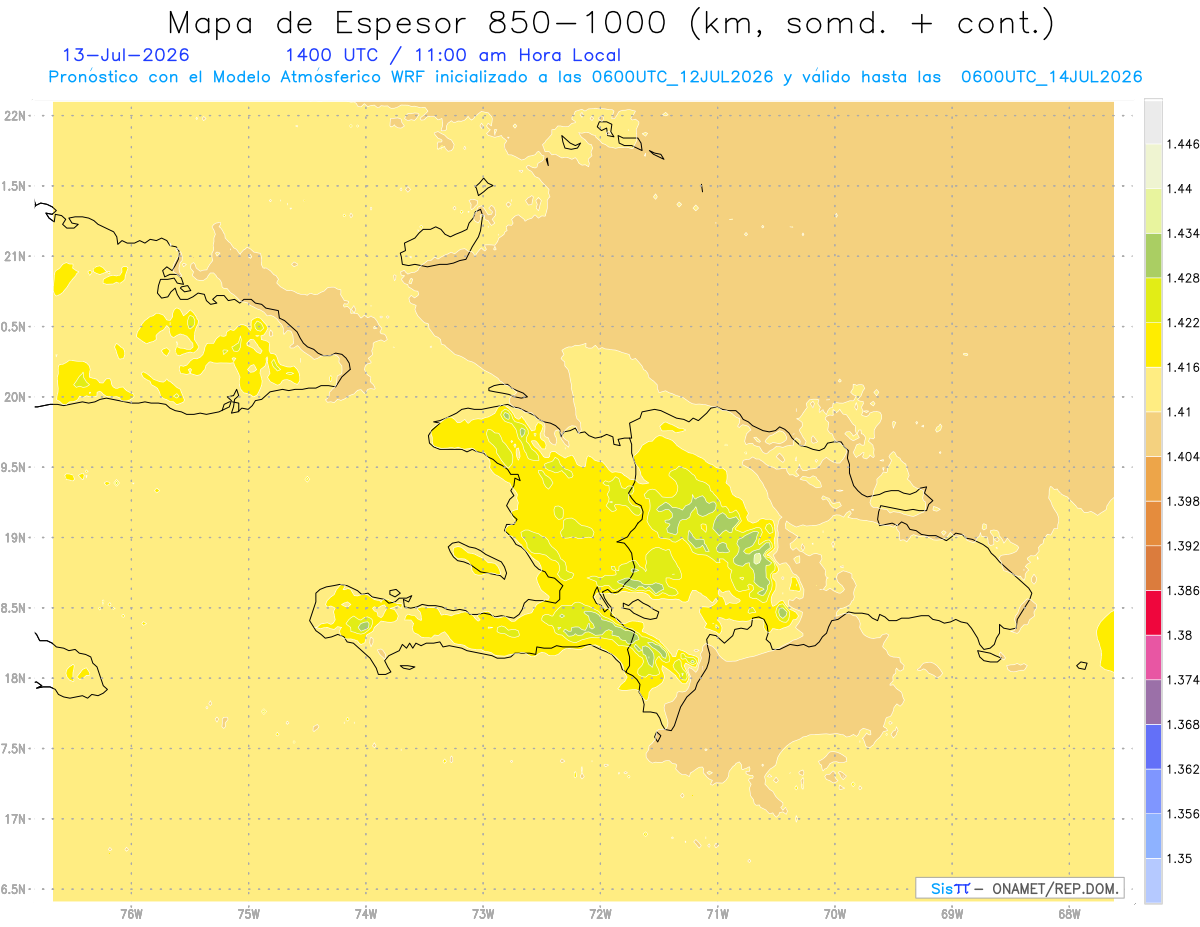Click the 22N latitude axis label

tap(17, 115)
